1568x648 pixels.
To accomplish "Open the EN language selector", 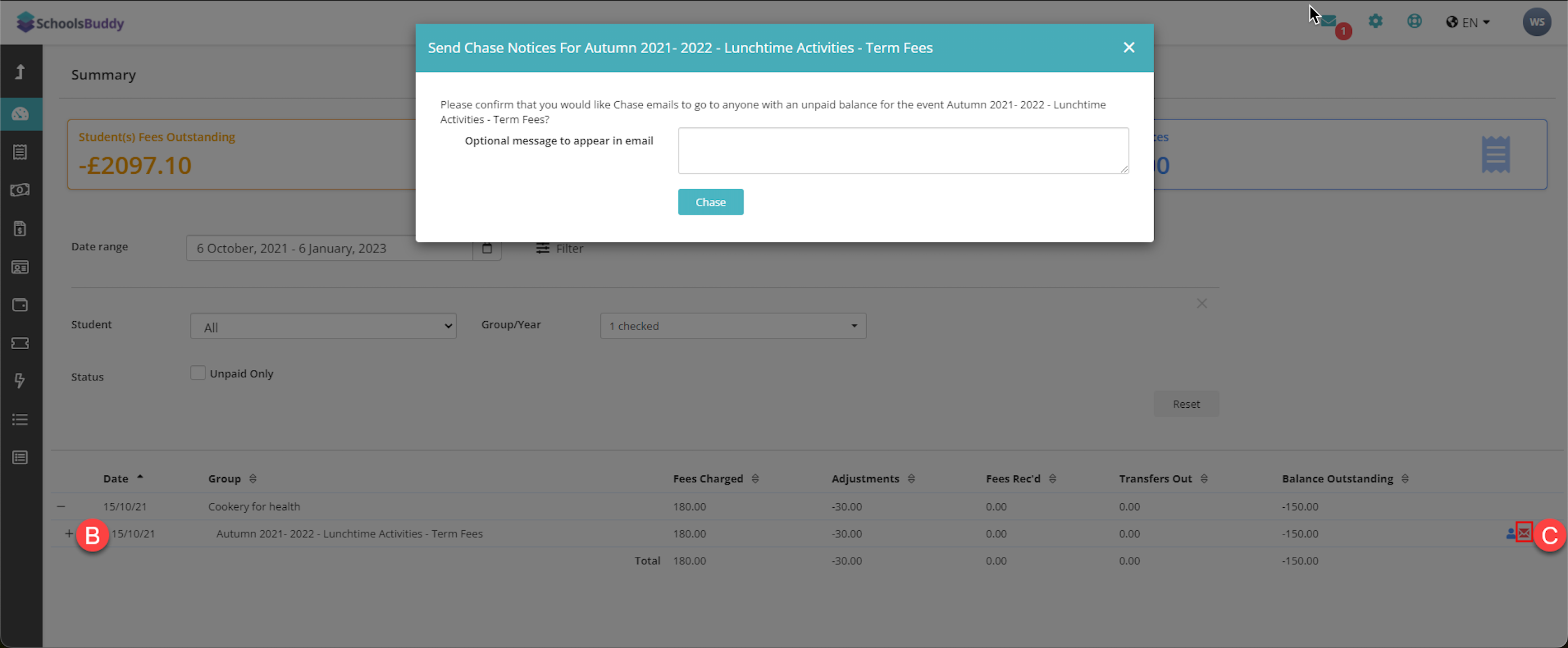I will (x=1467, y=22).
